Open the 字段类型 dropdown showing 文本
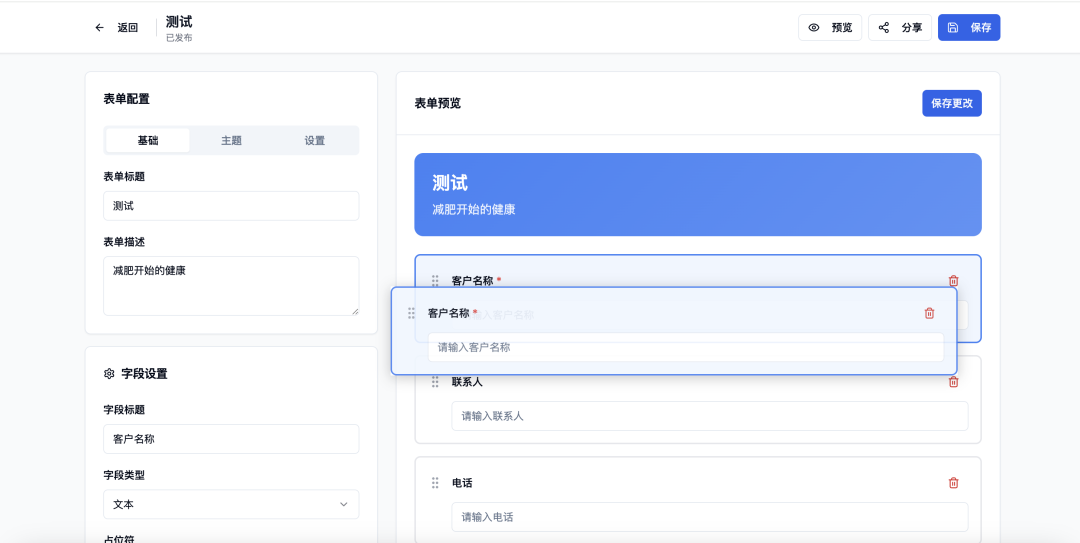 (x=231, y=504)
